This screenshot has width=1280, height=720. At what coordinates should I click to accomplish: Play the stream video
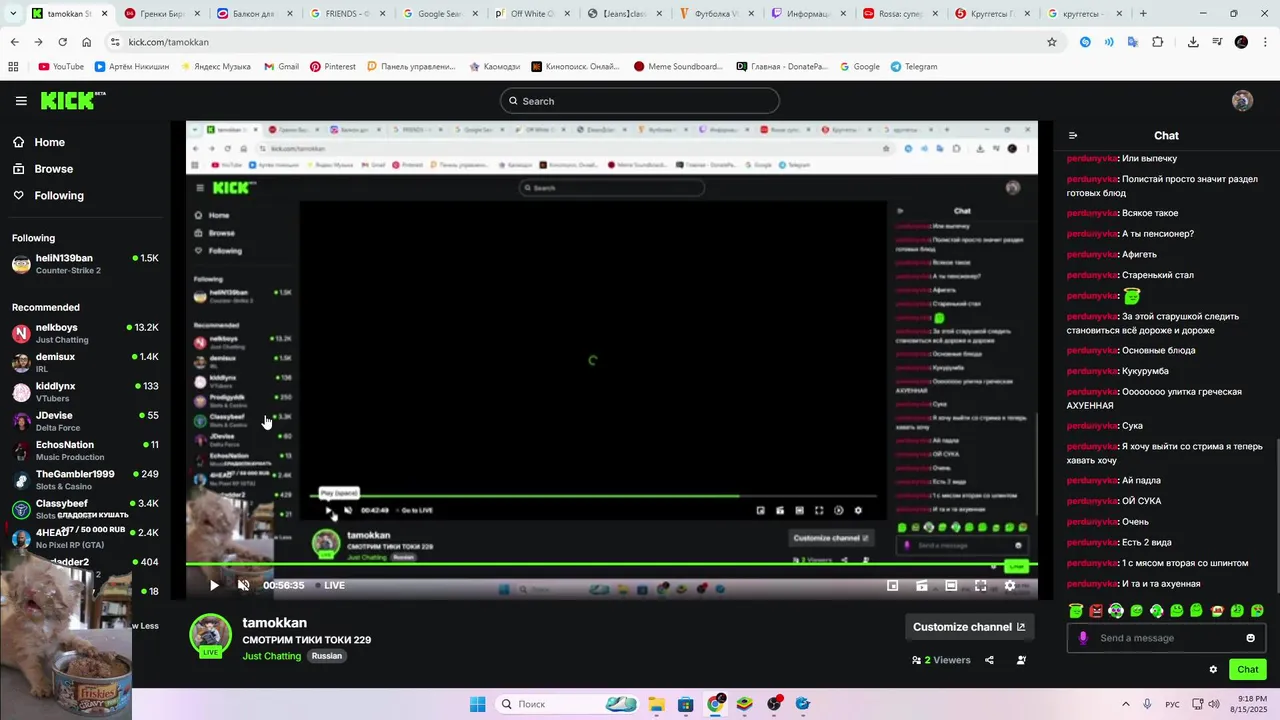coord(214,585)
